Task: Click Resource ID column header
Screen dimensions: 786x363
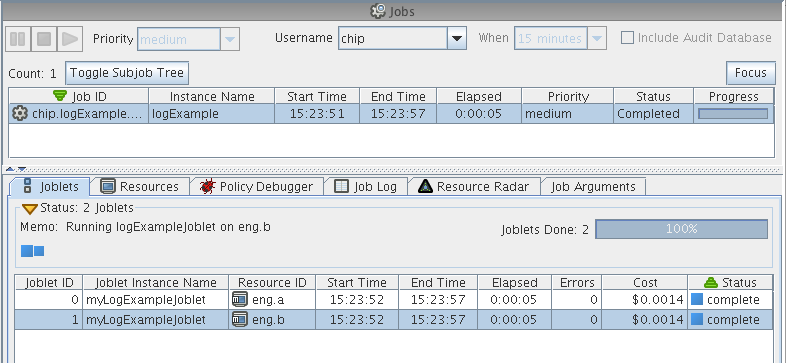Action: pyautogui.click(x=272, y=282)
